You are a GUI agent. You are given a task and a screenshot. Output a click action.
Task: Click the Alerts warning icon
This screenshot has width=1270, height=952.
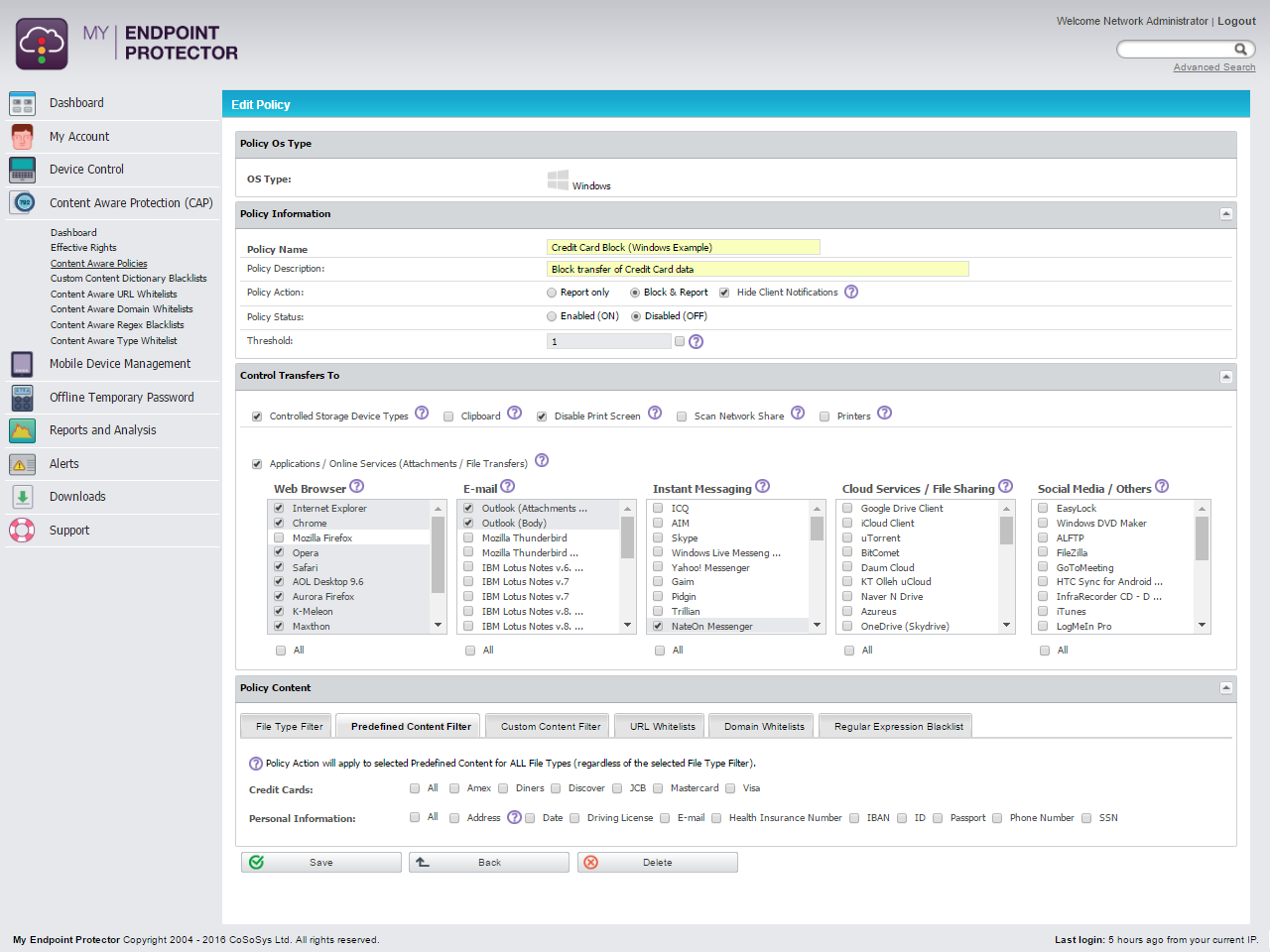click(x=23, y=464)
